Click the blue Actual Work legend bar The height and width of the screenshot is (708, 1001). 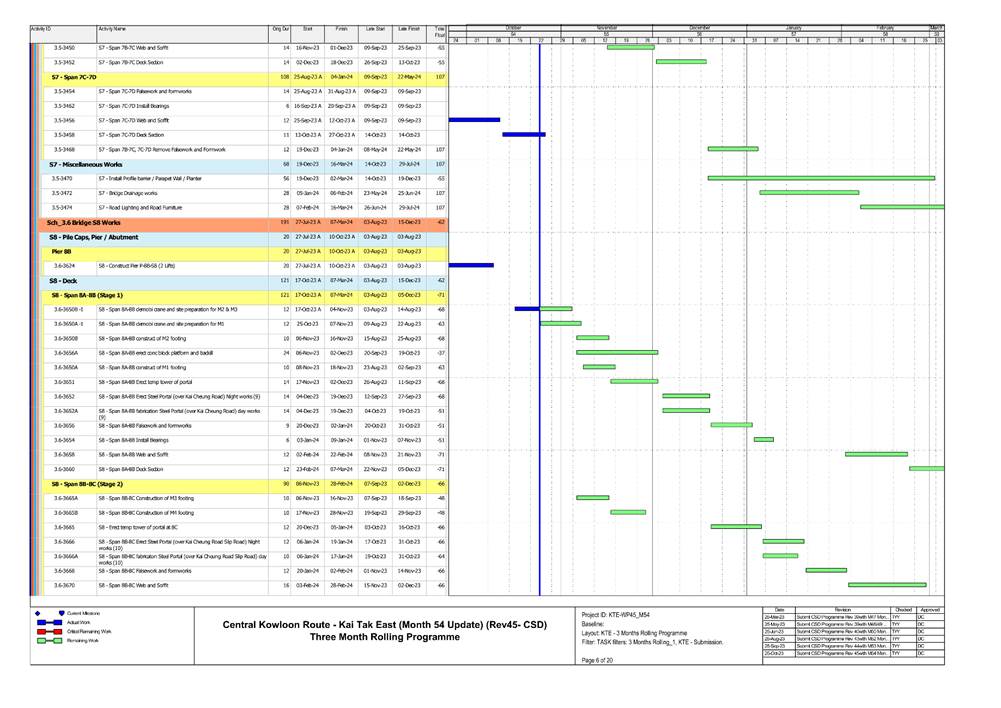click(x=49, y=622)
